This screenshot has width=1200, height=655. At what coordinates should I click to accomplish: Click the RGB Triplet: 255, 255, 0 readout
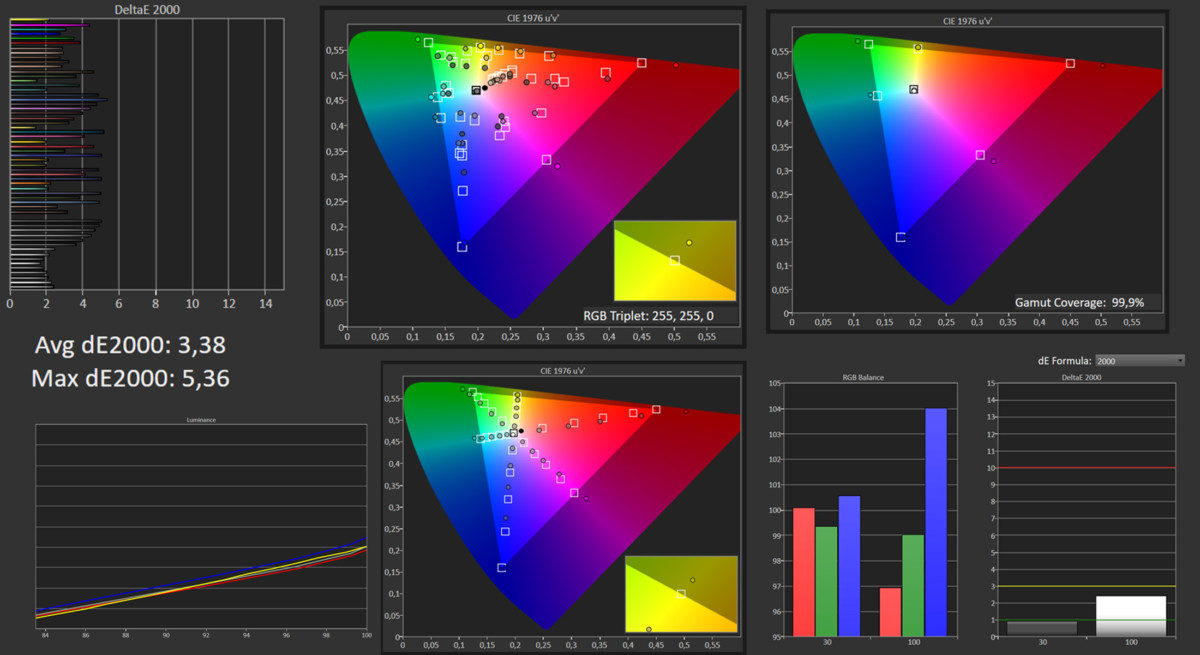pyautogui.click(x=649, y=315)
